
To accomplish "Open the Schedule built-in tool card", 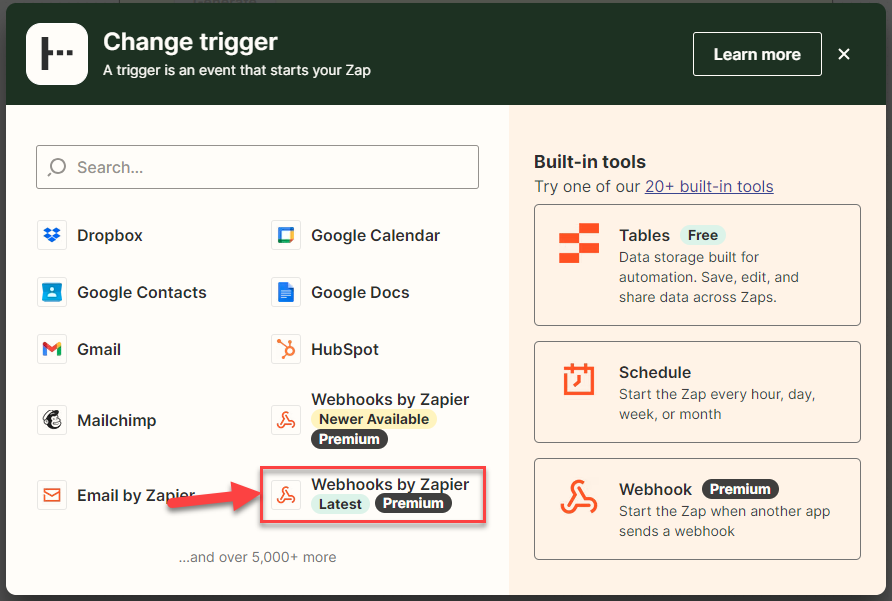I will [697, 392].
